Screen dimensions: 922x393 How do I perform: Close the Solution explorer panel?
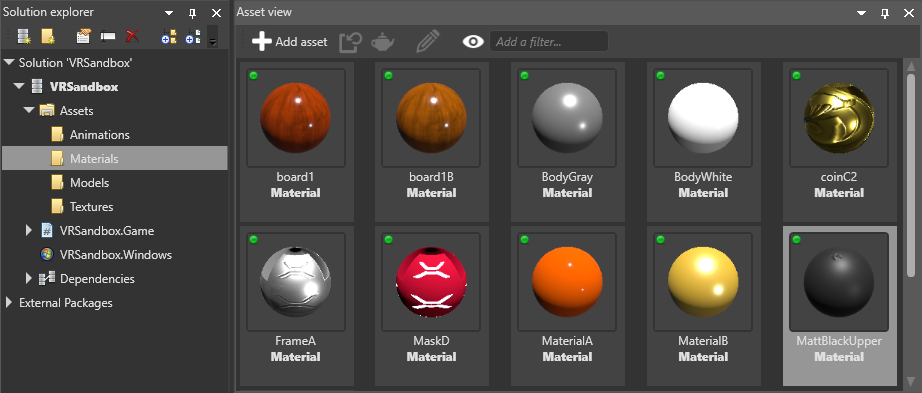(x=216, y=13)
